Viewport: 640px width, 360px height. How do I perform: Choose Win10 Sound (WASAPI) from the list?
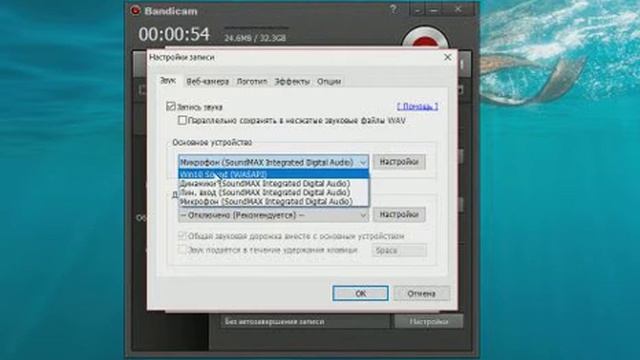[273, 174]
